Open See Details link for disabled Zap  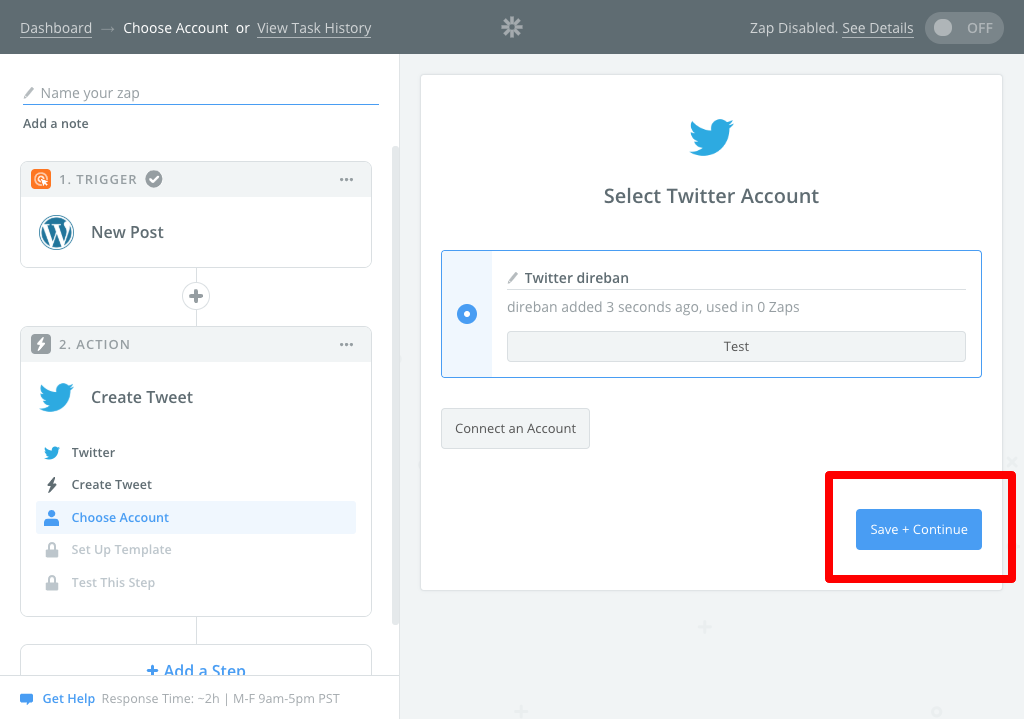click(x=878, y=28)
